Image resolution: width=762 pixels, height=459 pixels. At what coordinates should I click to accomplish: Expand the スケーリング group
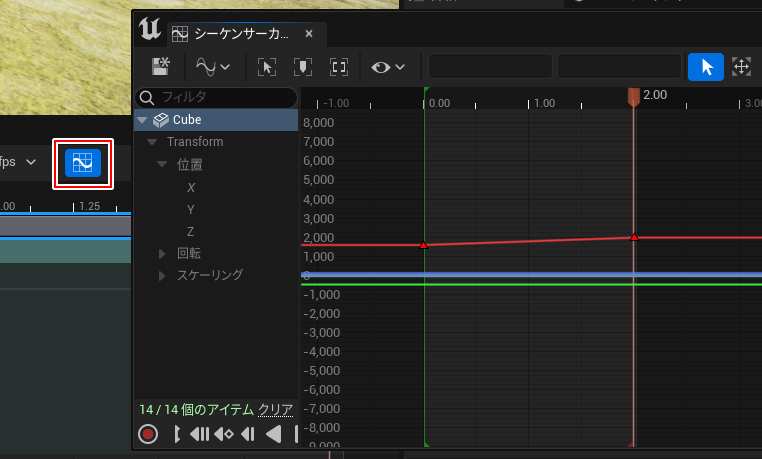(163, 275)
